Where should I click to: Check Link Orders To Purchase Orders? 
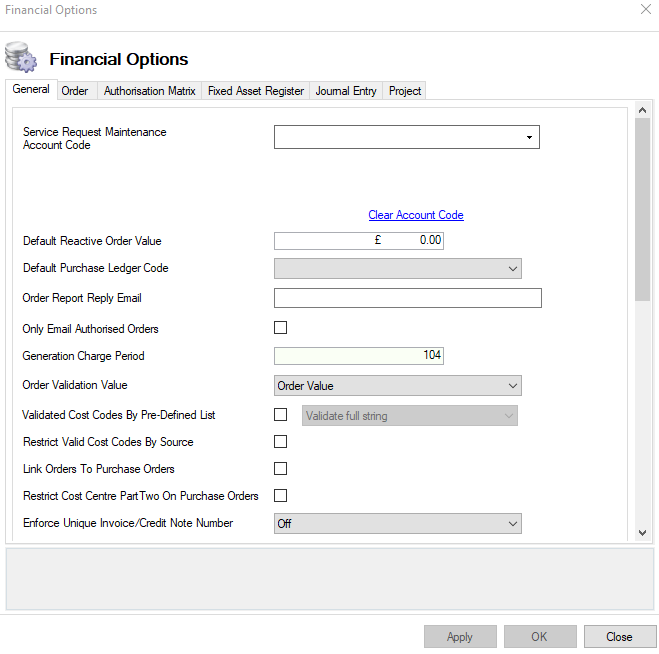point(281,469)
